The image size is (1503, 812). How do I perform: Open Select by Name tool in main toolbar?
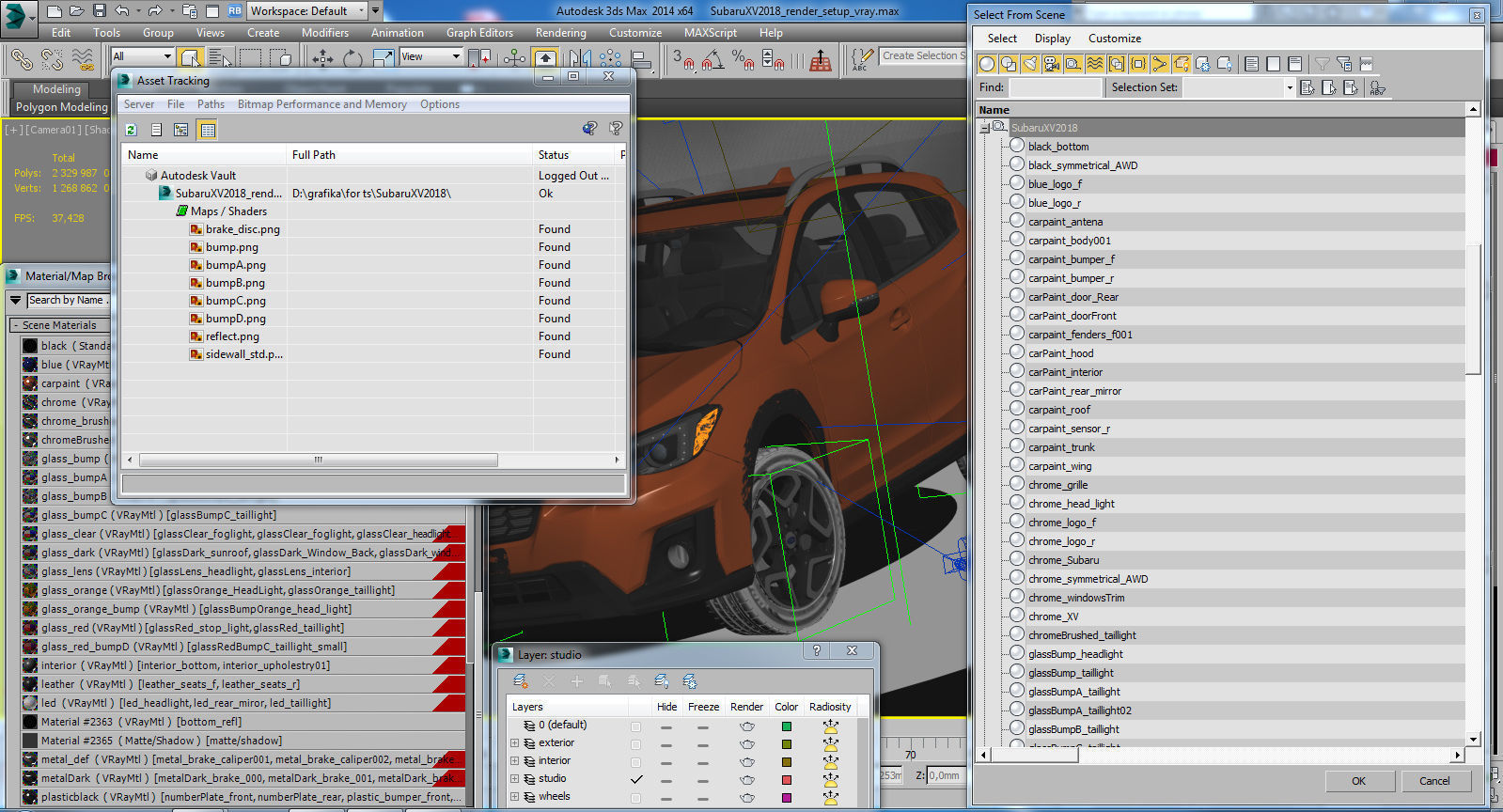(219, 58)
